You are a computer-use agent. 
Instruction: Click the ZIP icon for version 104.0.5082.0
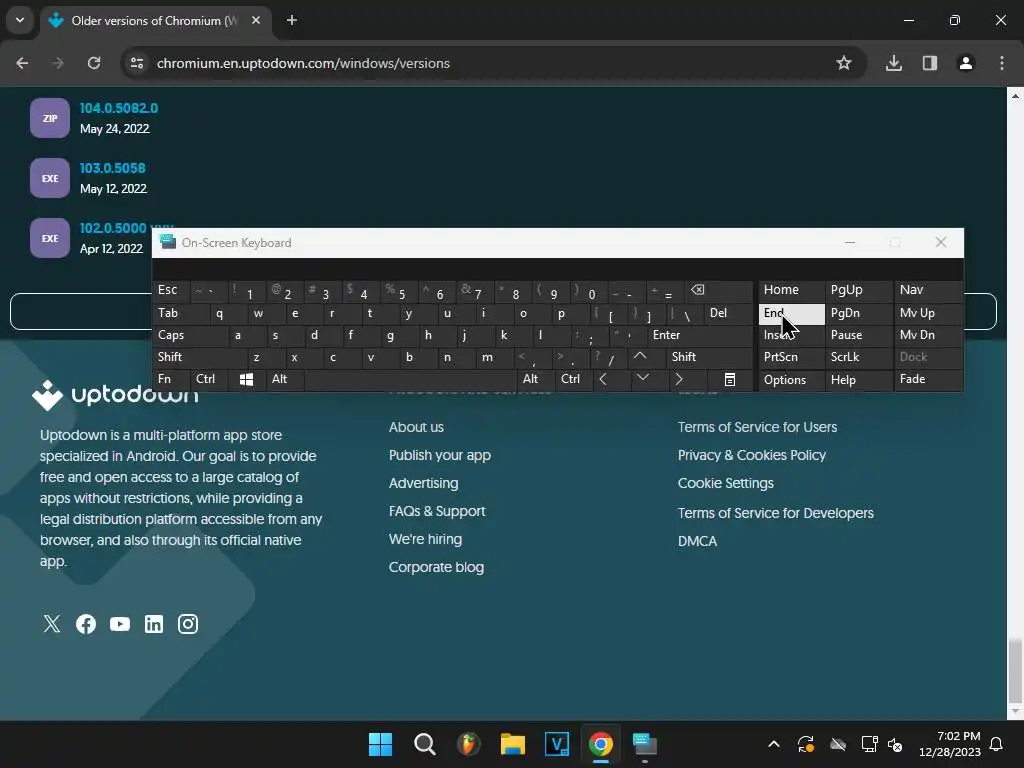(x=50, y=118)
